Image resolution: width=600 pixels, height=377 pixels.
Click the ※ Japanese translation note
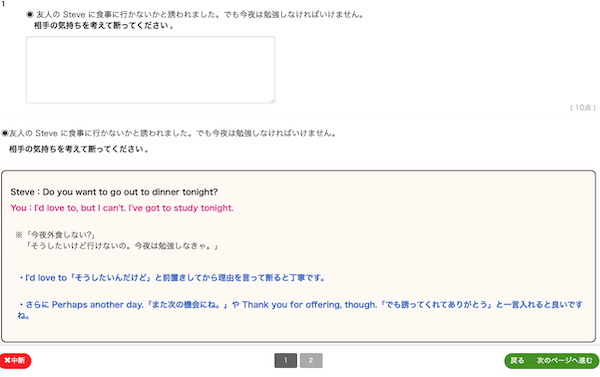117,240
